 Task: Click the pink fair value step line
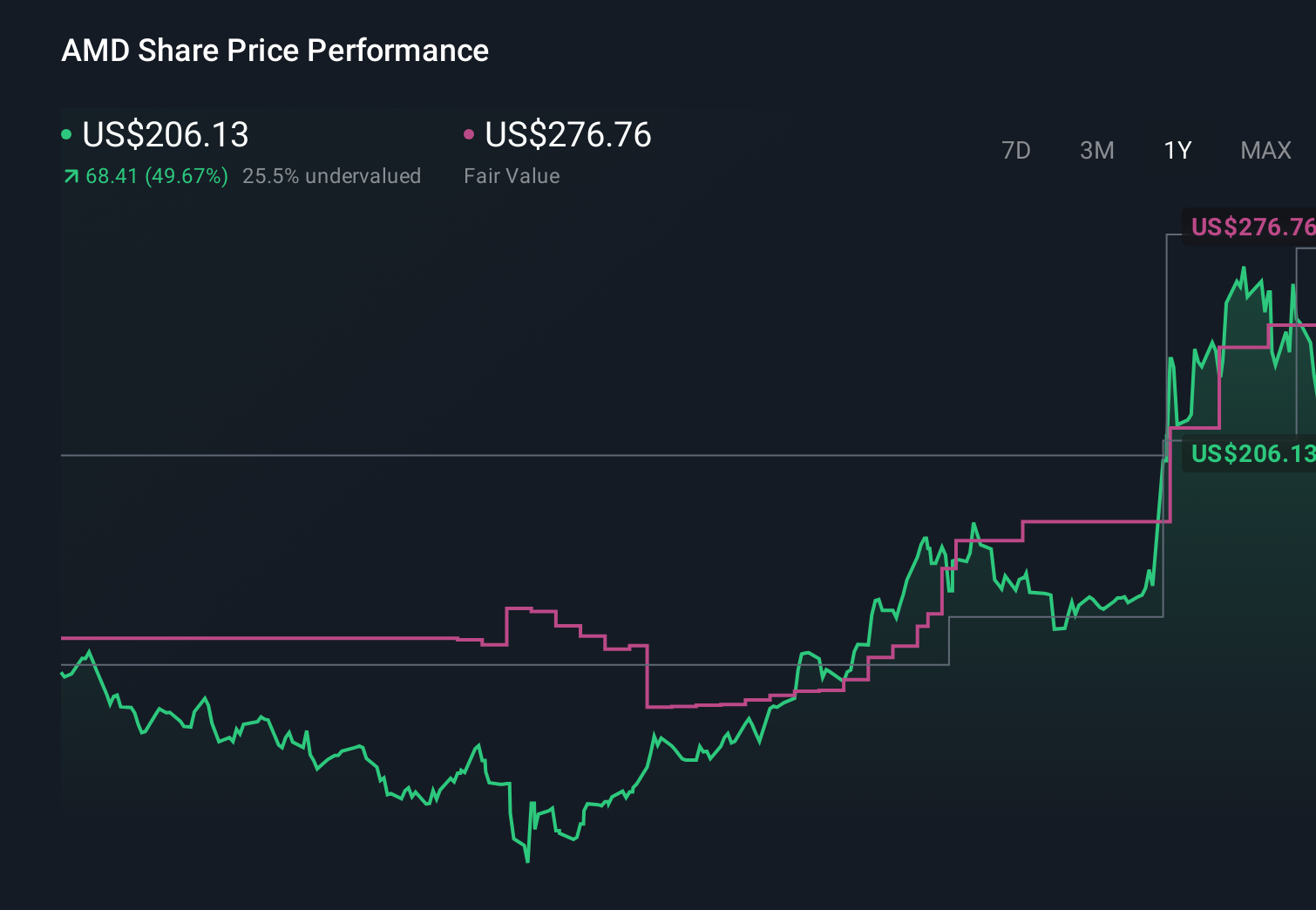(x=261, y=638)
